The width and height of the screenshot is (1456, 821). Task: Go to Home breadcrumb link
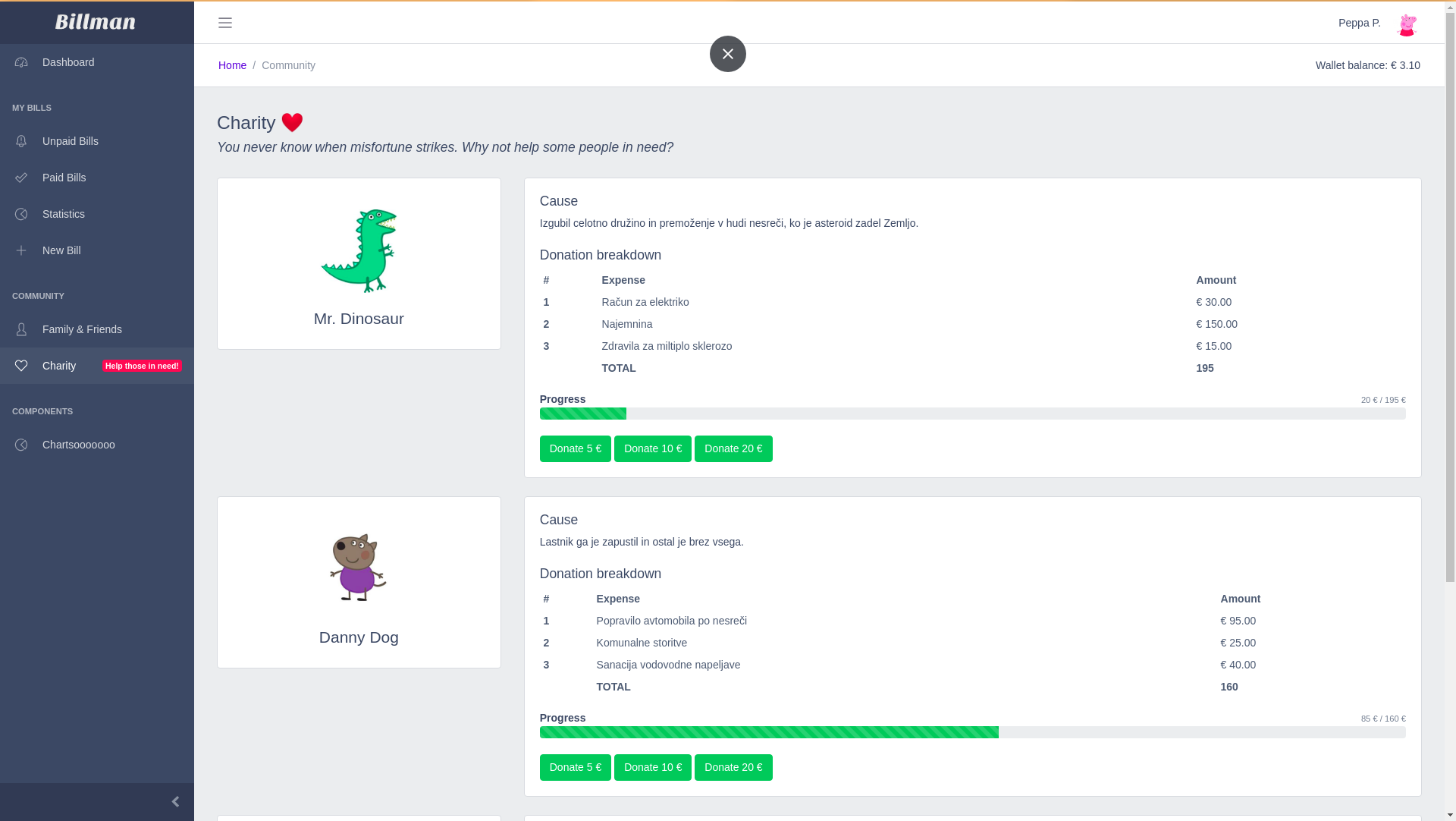tap(232, 65)
